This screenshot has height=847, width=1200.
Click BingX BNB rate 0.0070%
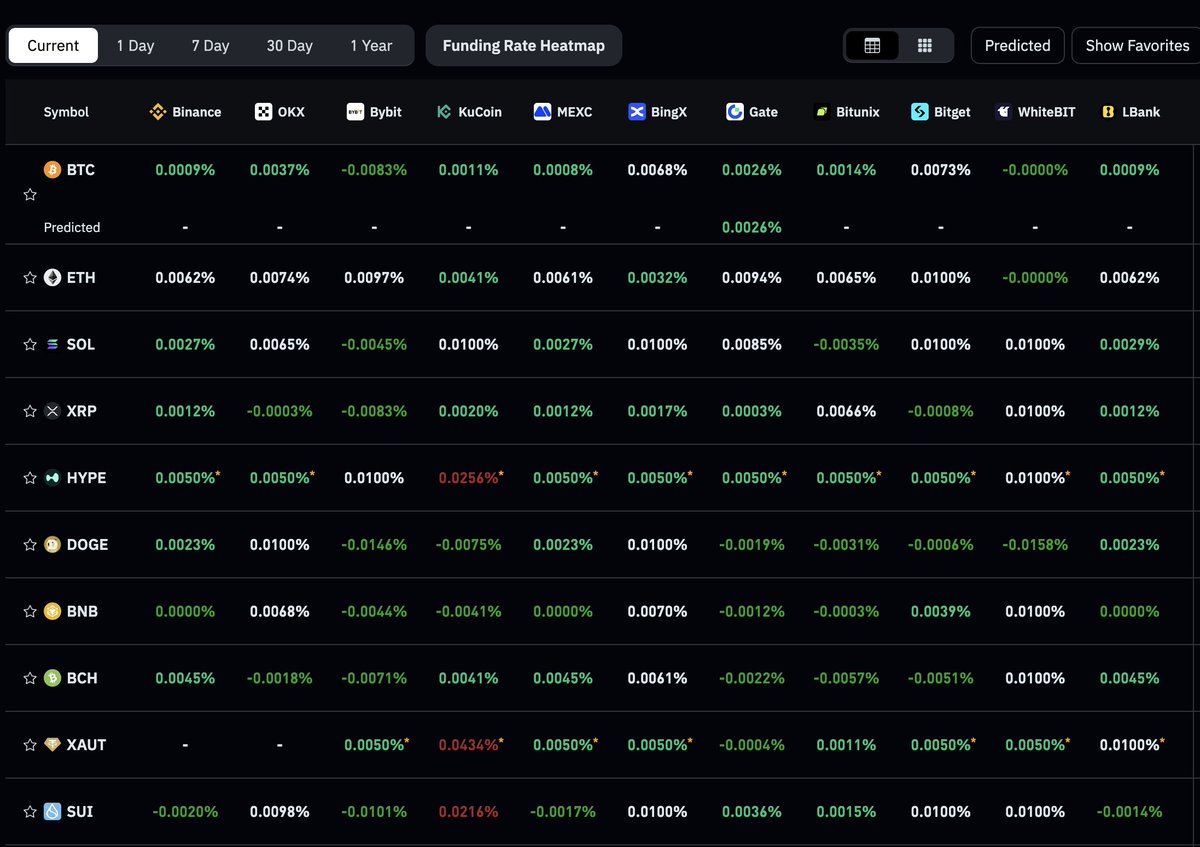[657, 611]
